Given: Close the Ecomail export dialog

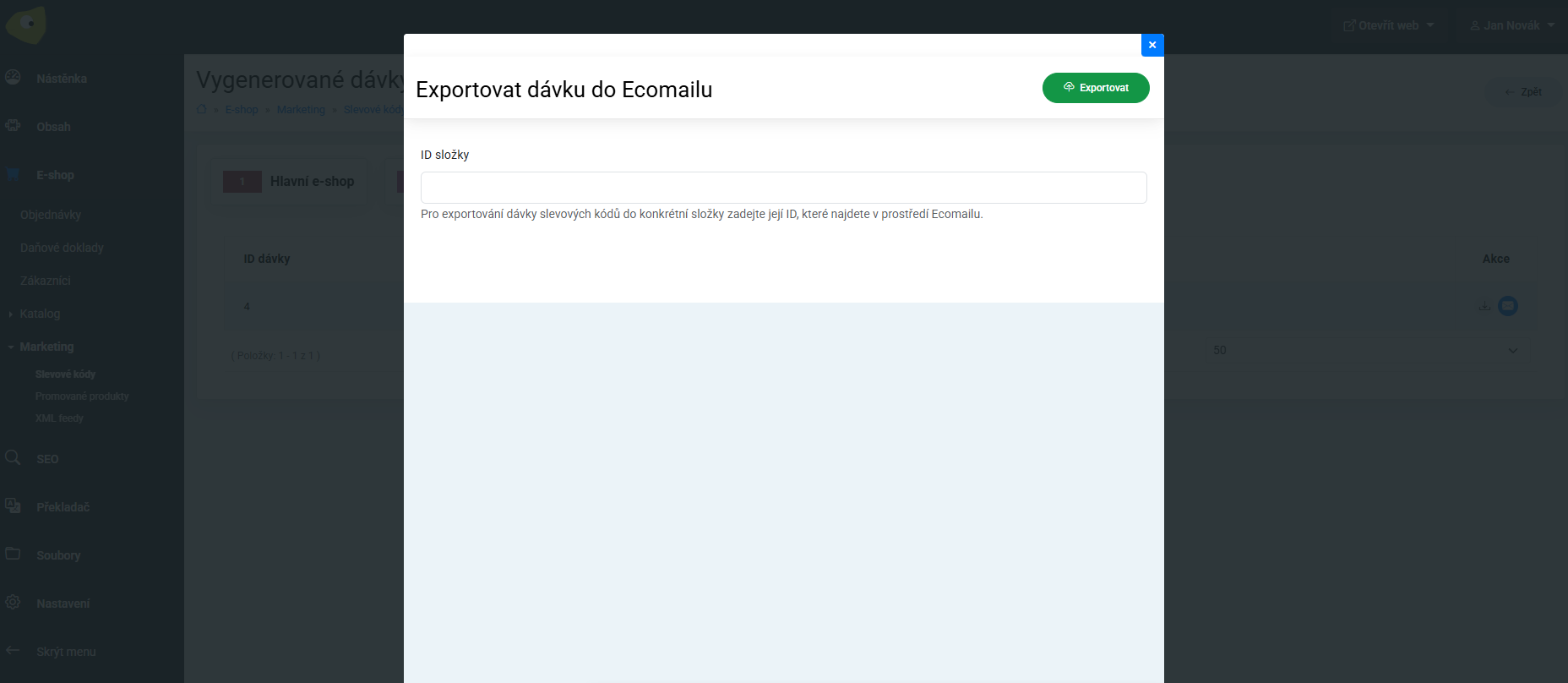Looking at the screenshot, I should click(x=1152, y=45).
